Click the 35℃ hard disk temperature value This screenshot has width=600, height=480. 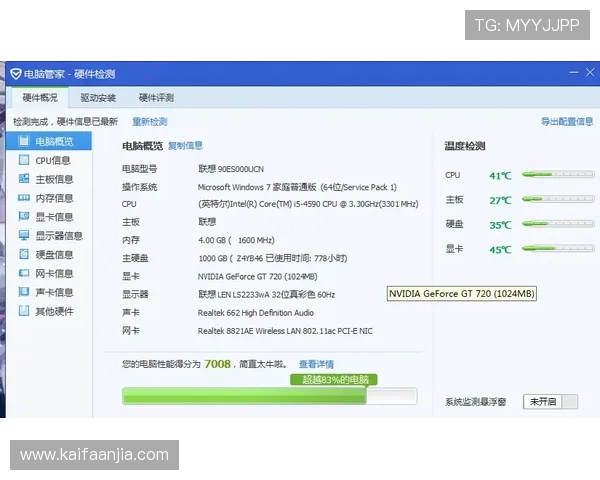[x=500, y=225]
